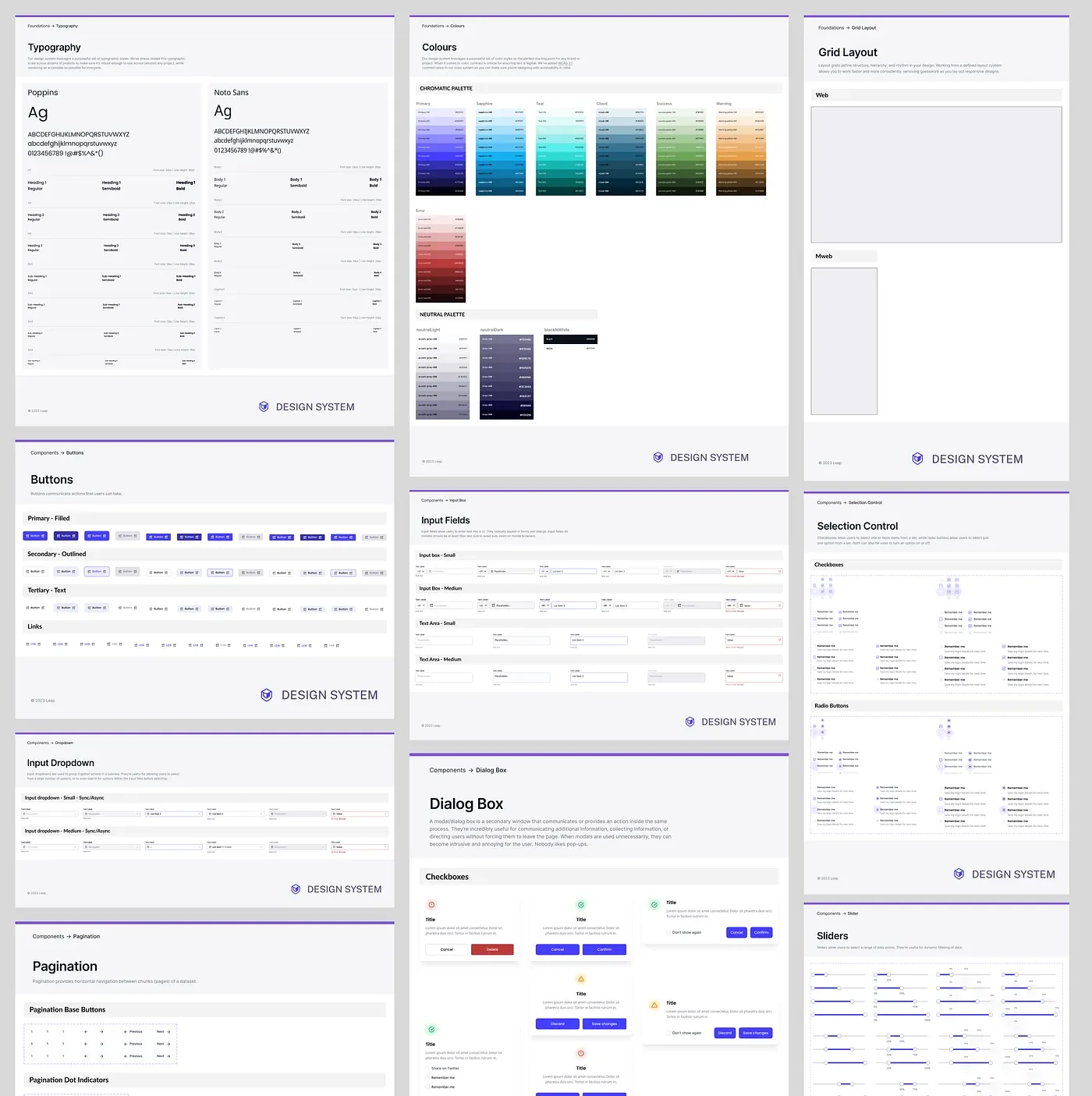Screen dimensions: 1092x1096
Task: Click Confirm in the centered green-check dialog
Action: [x=604, y=949]
